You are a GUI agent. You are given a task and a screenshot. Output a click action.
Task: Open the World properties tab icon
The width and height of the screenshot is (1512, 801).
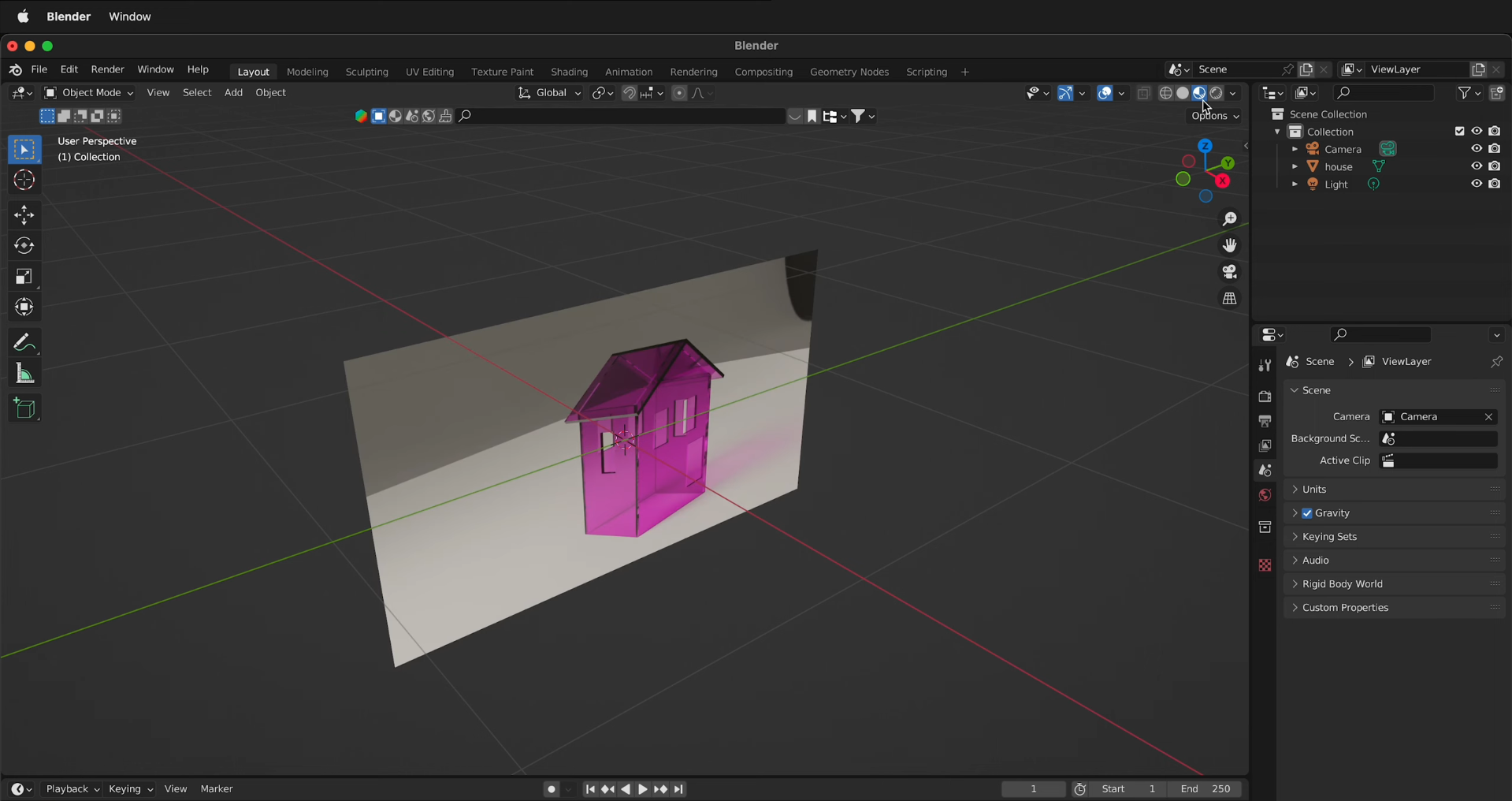click(x=1265, y=495)
